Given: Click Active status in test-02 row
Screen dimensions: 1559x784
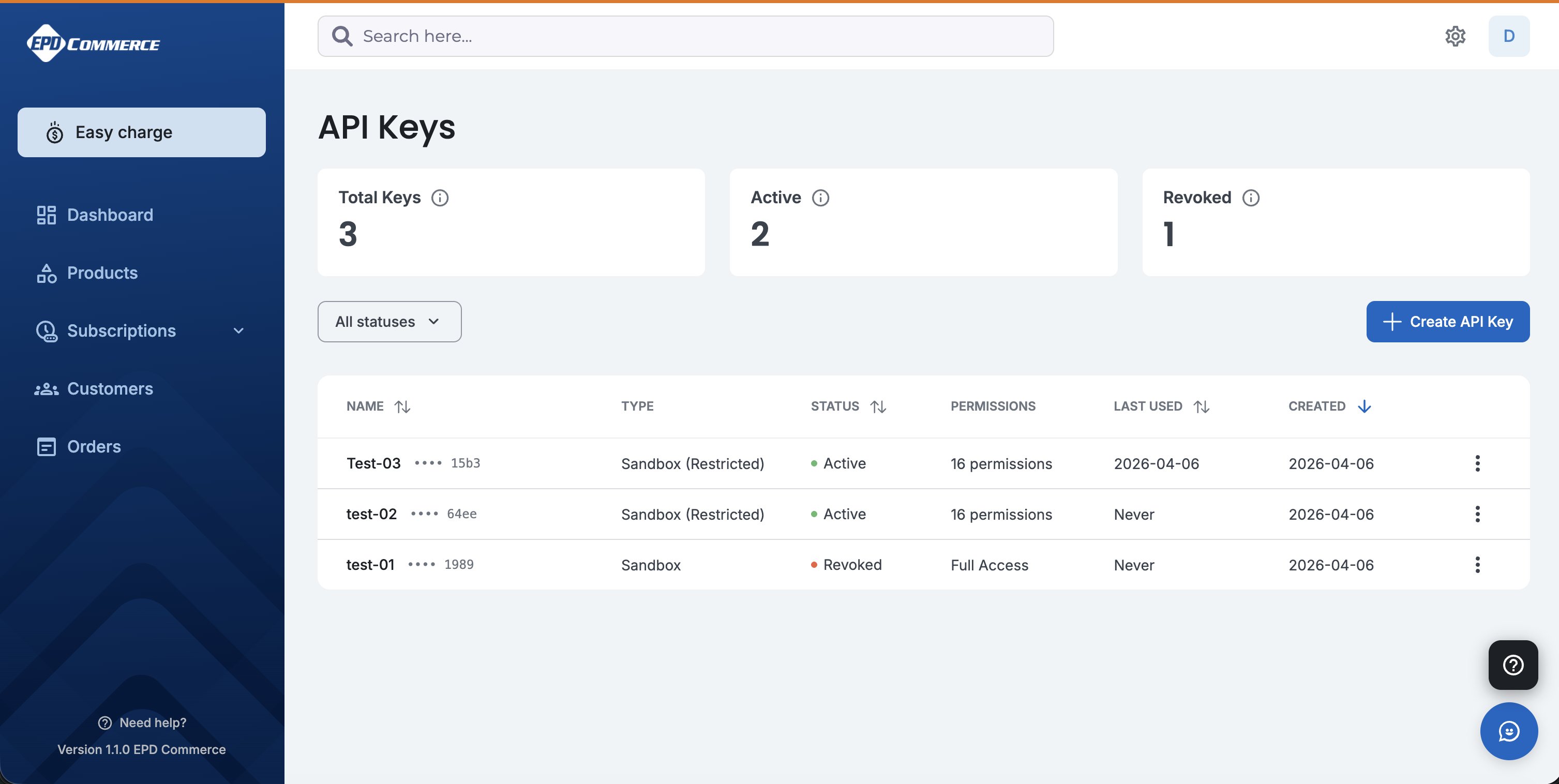Looking at the screenshot, I should [838, 514].
